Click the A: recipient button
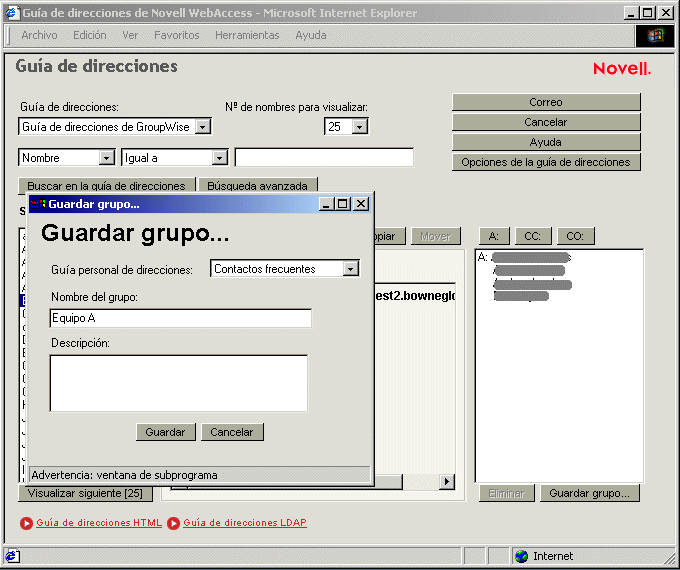 click(x=494, y=236)
